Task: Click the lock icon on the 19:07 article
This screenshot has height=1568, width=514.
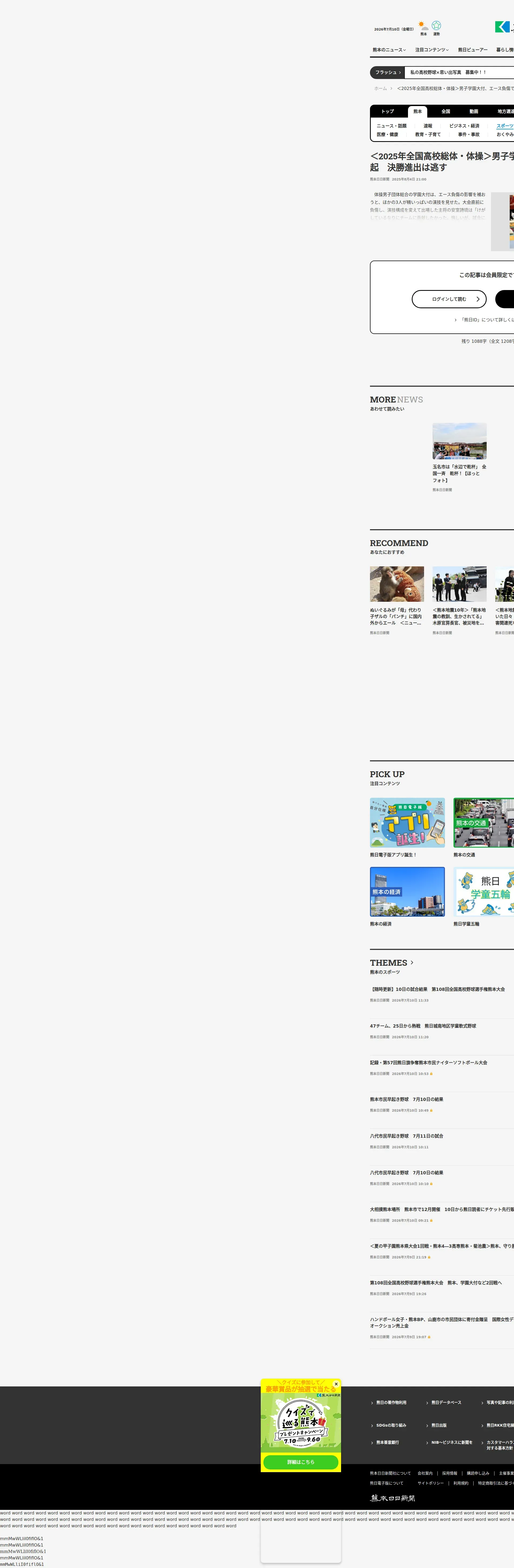Action: [429, 1337]
